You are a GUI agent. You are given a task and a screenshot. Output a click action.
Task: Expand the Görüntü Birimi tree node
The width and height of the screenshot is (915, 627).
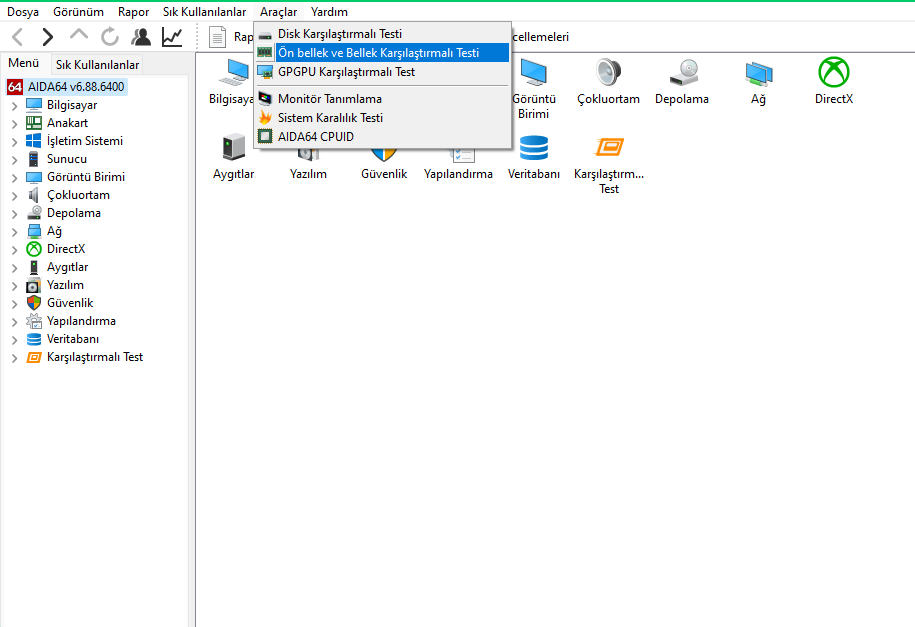coord(15,178)
